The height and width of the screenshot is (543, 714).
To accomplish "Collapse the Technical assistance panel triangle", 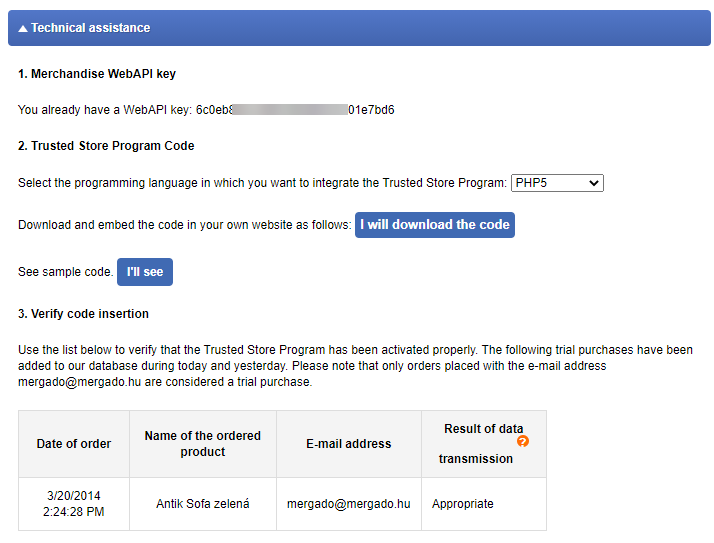I will [23, 29].
